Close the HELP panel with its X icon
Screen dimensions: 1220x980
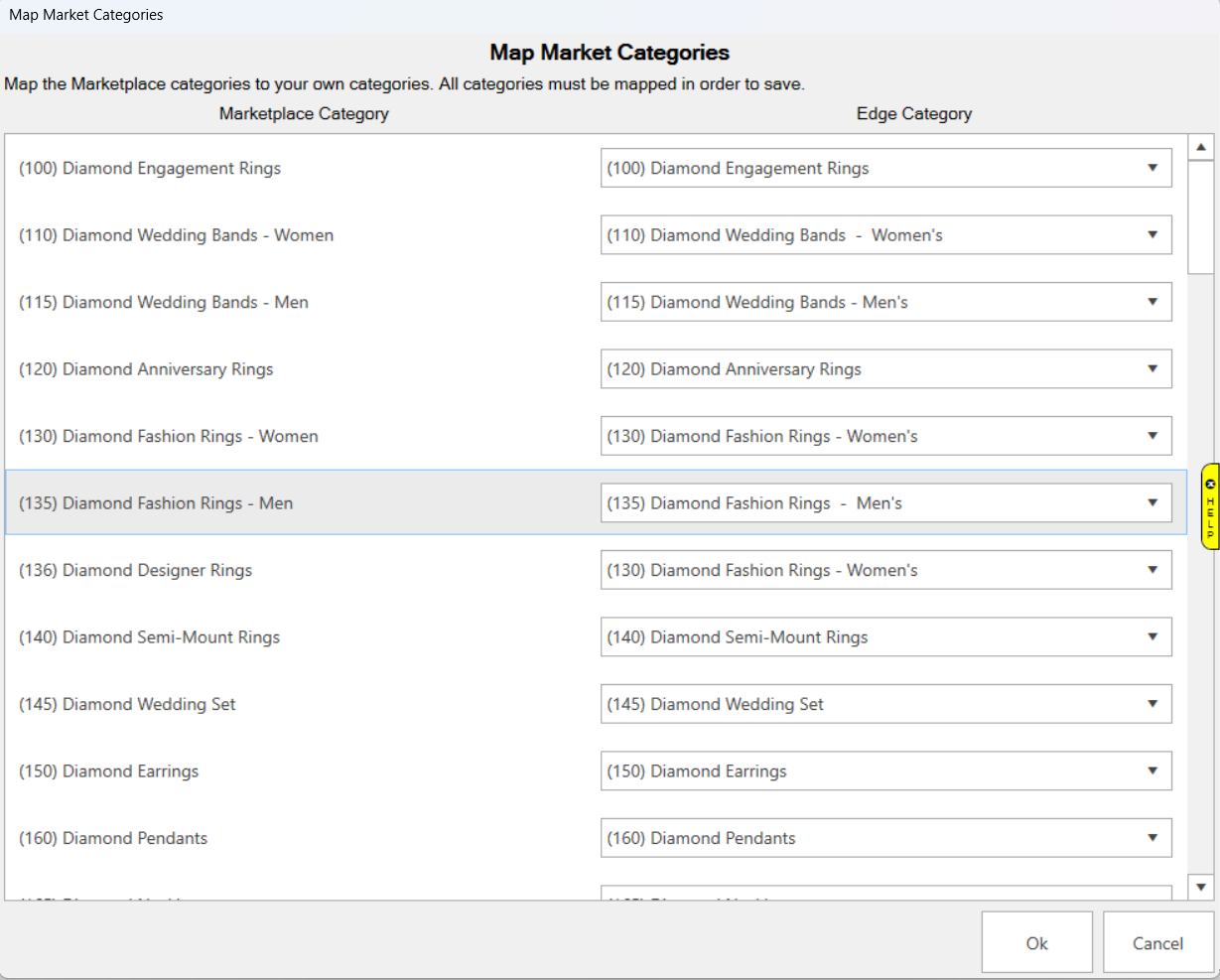tap(1211, 486)
